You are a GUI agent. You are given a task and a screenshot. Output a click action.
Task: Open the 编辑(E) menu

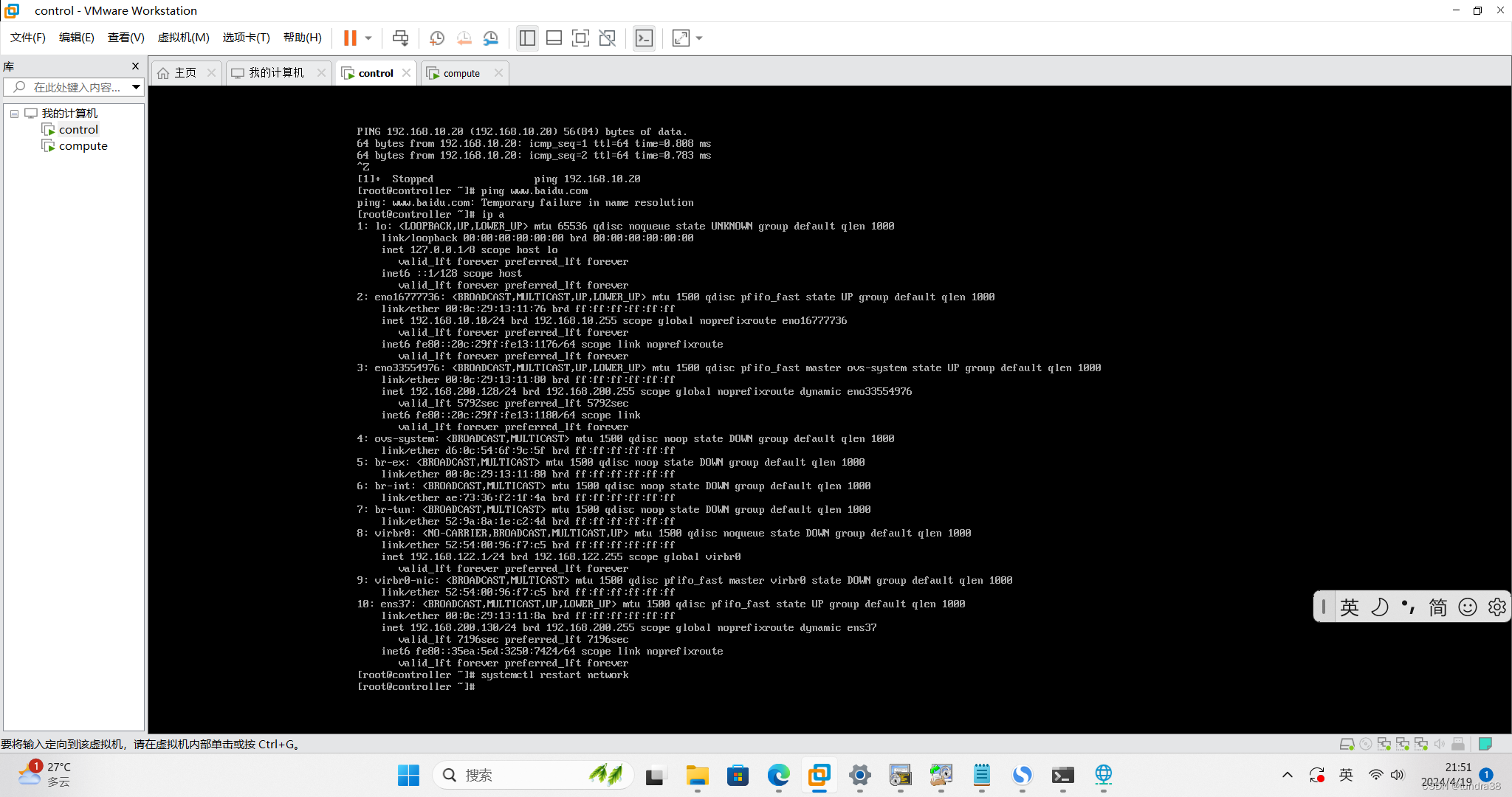point(77,38)
